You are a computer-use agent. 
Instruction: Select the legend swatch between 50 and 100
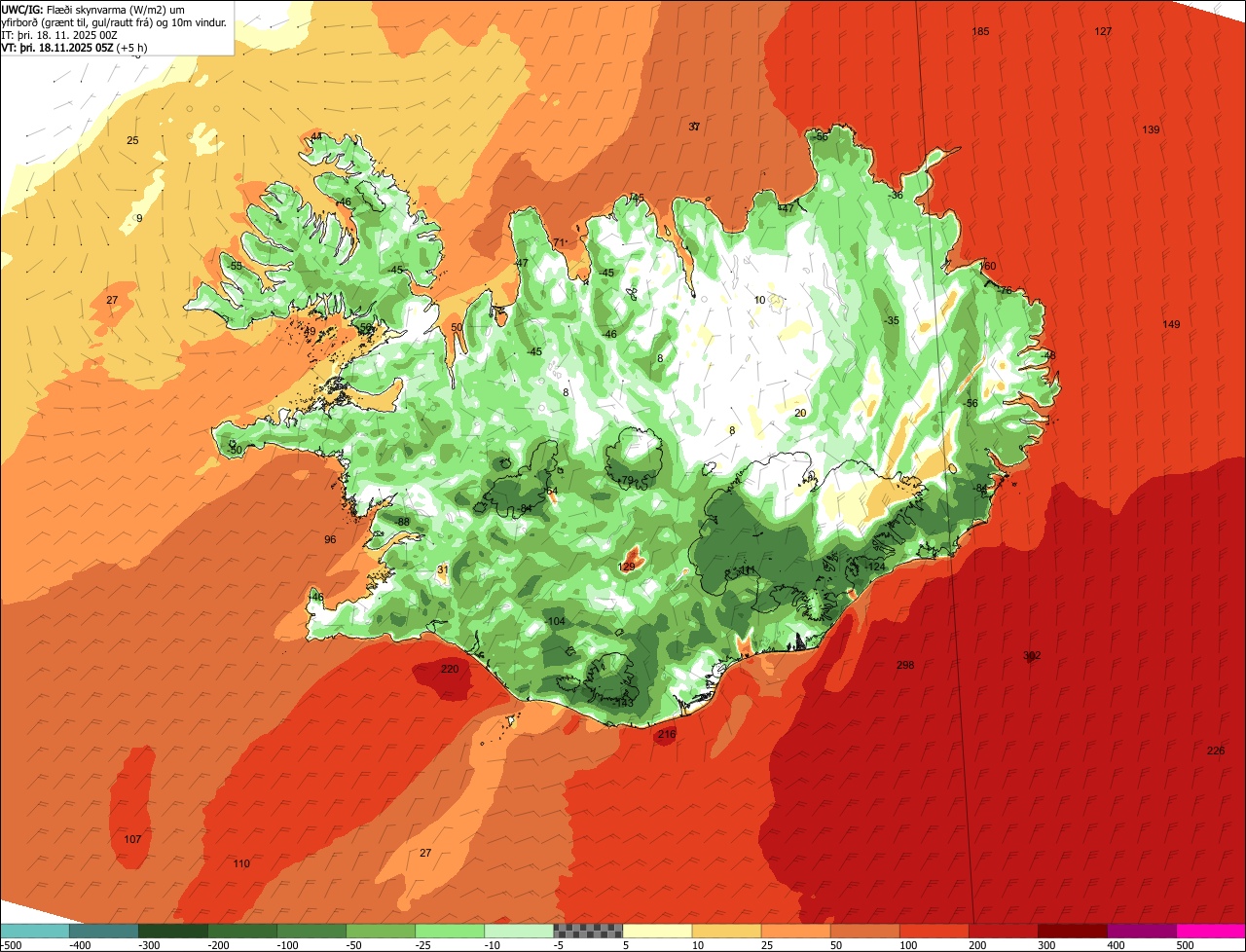point(864,931)
